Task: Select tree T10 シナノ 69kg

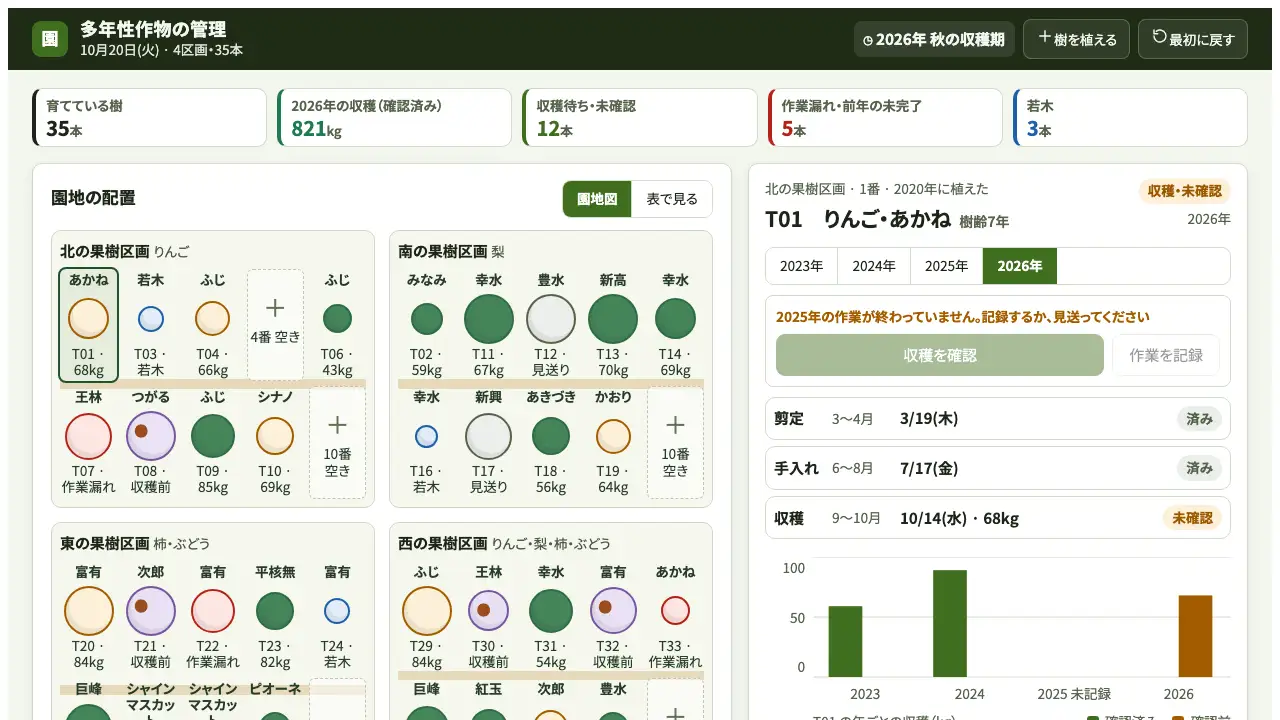Action: tap(275, 442)
